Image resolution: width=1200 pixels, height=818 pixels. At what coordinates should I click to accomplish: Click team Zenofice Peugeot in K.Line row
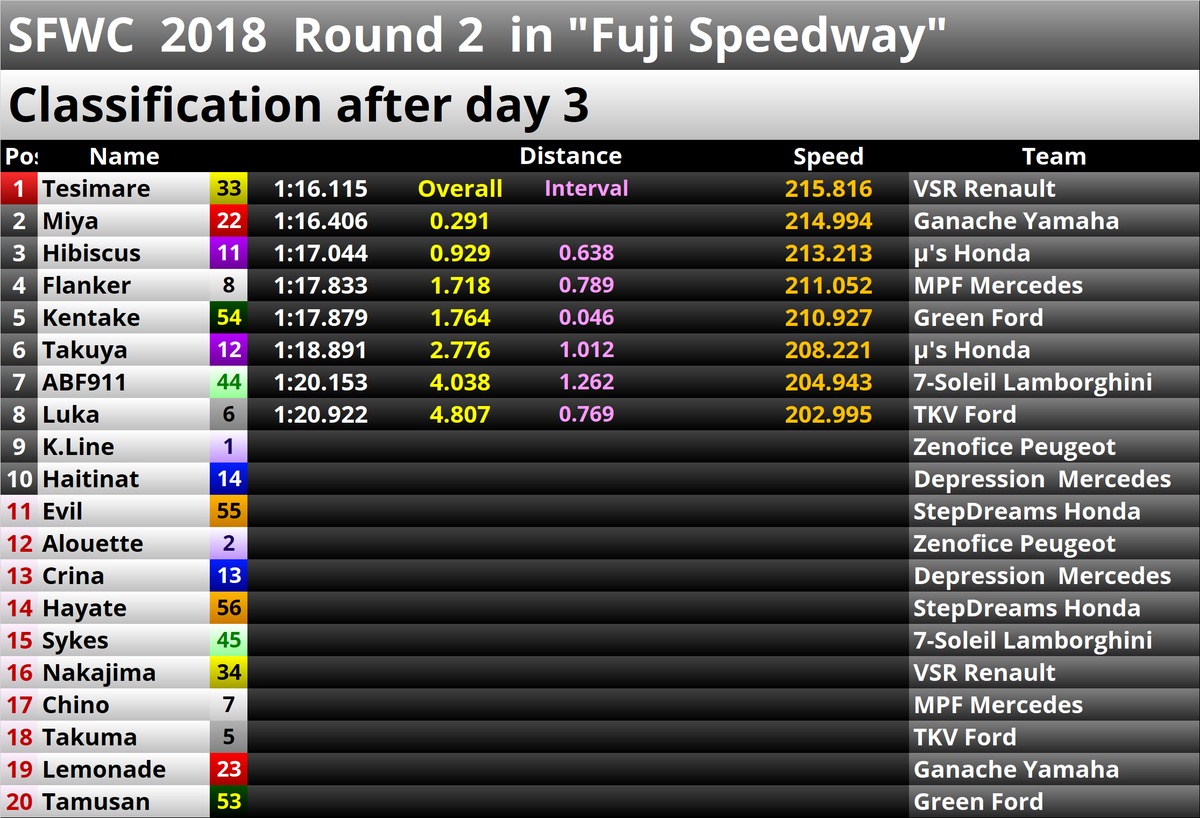point(1015,447)
